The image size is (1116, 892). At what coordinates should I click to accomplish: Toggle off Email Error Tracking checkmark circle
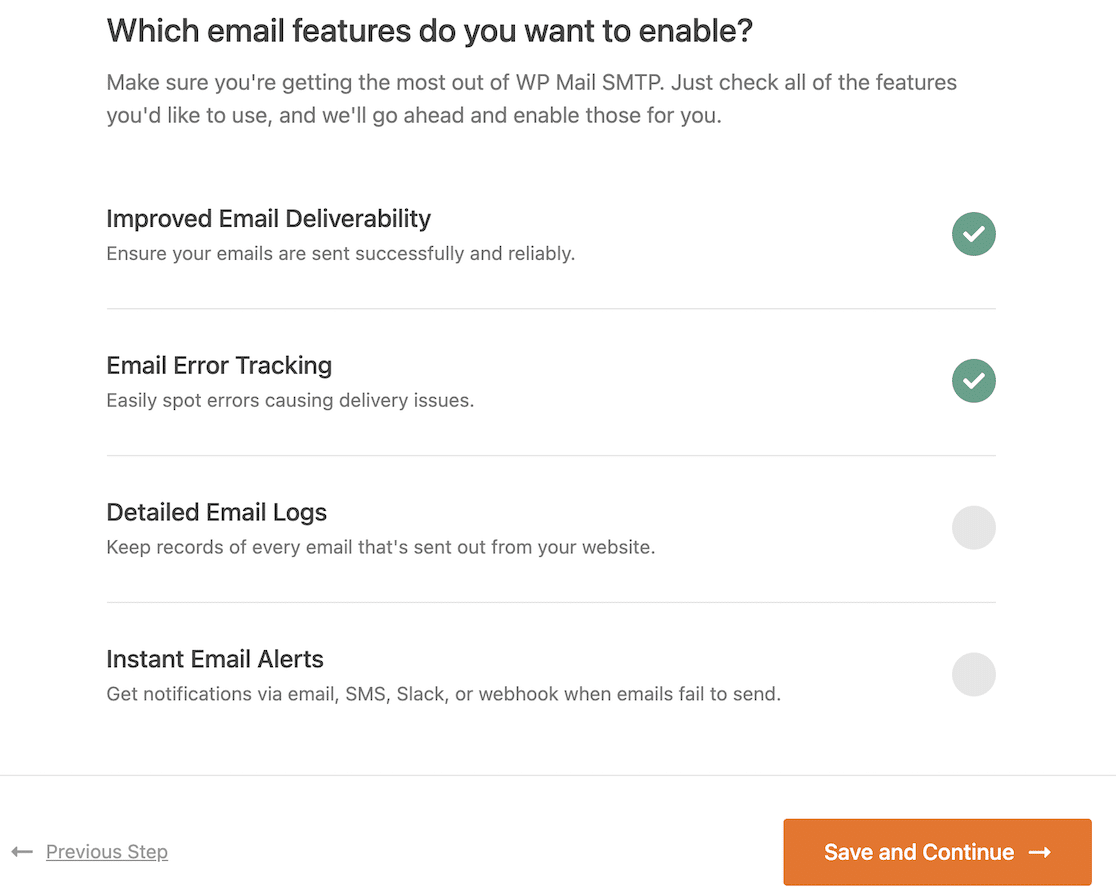tap(974, 381)
